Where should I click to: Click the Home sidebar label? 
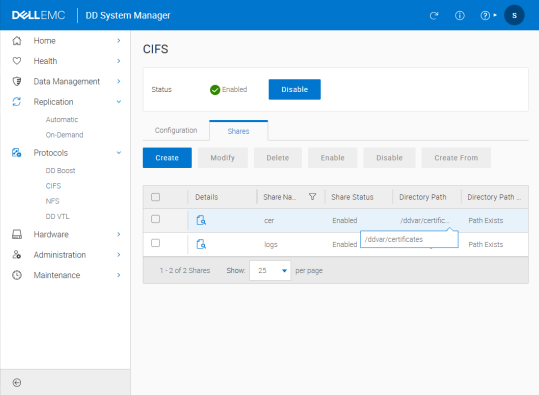coord(45,41)
